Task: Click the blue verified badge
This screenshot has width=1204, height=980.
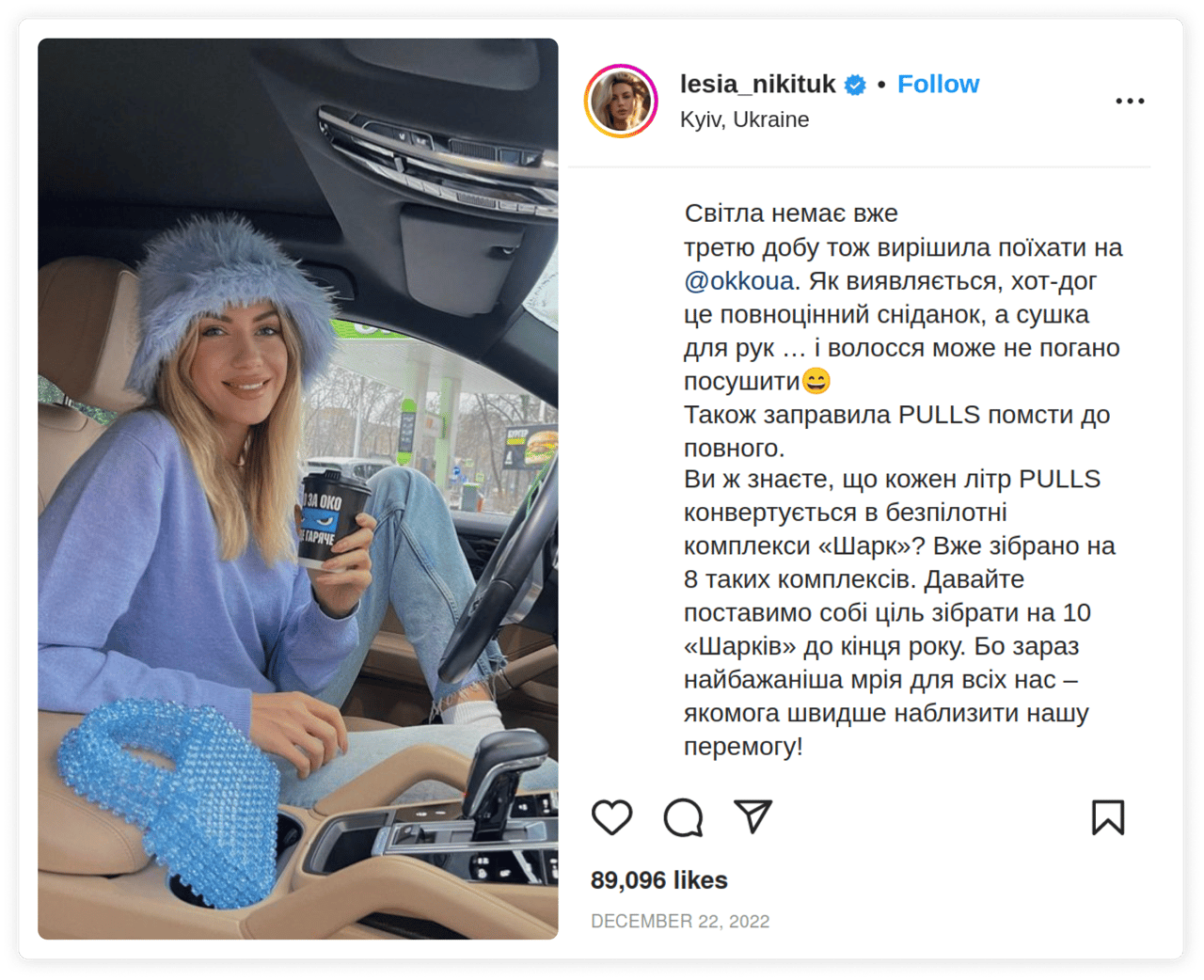Action: coord(855,85)
